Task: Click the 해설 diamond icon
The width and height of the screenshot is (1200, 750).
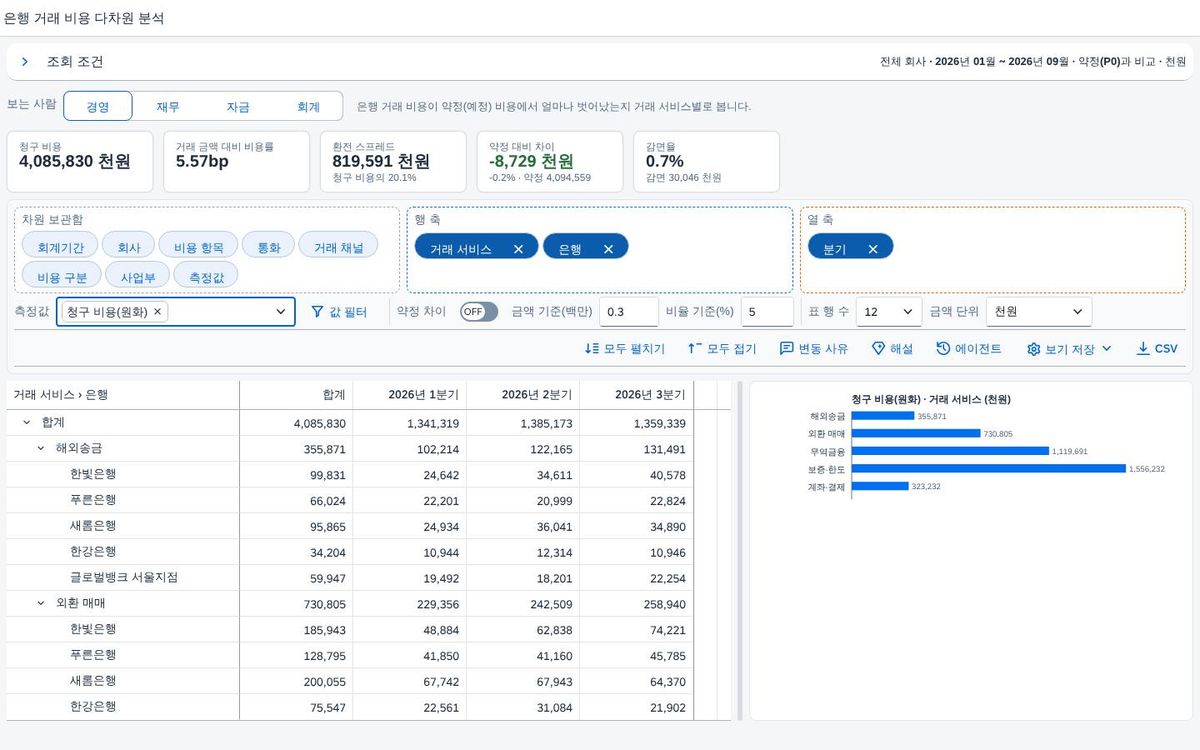Action: 878,349
